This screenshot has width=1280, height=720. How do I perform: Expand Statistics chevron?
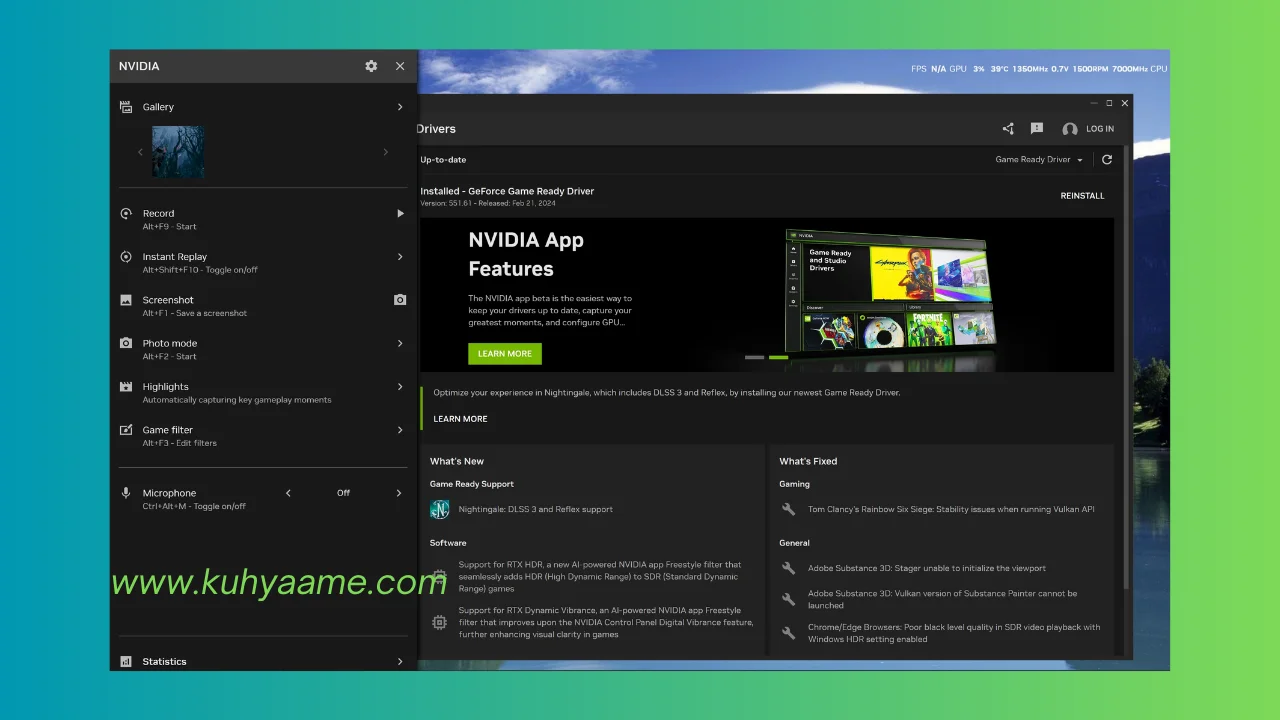pos(400,661)
